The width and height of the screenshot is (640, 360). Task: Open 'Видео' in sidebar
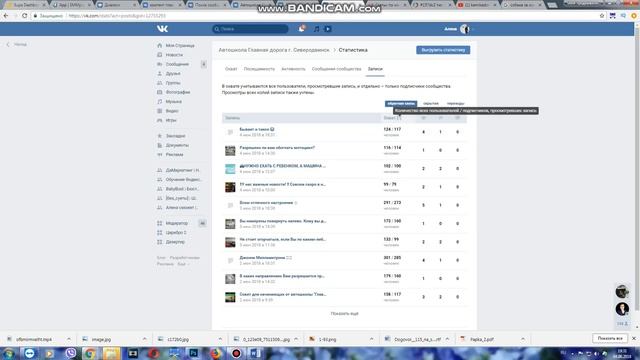point(172,111)
